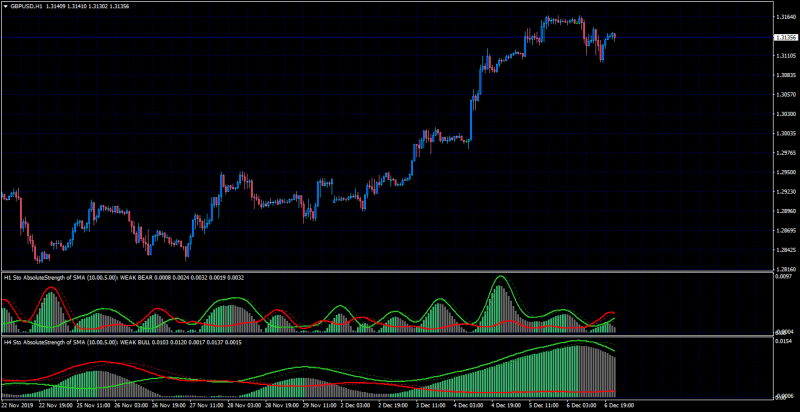Click time axis label 4 Dec 03:00
800x412 pixels.
coord(469,405)
